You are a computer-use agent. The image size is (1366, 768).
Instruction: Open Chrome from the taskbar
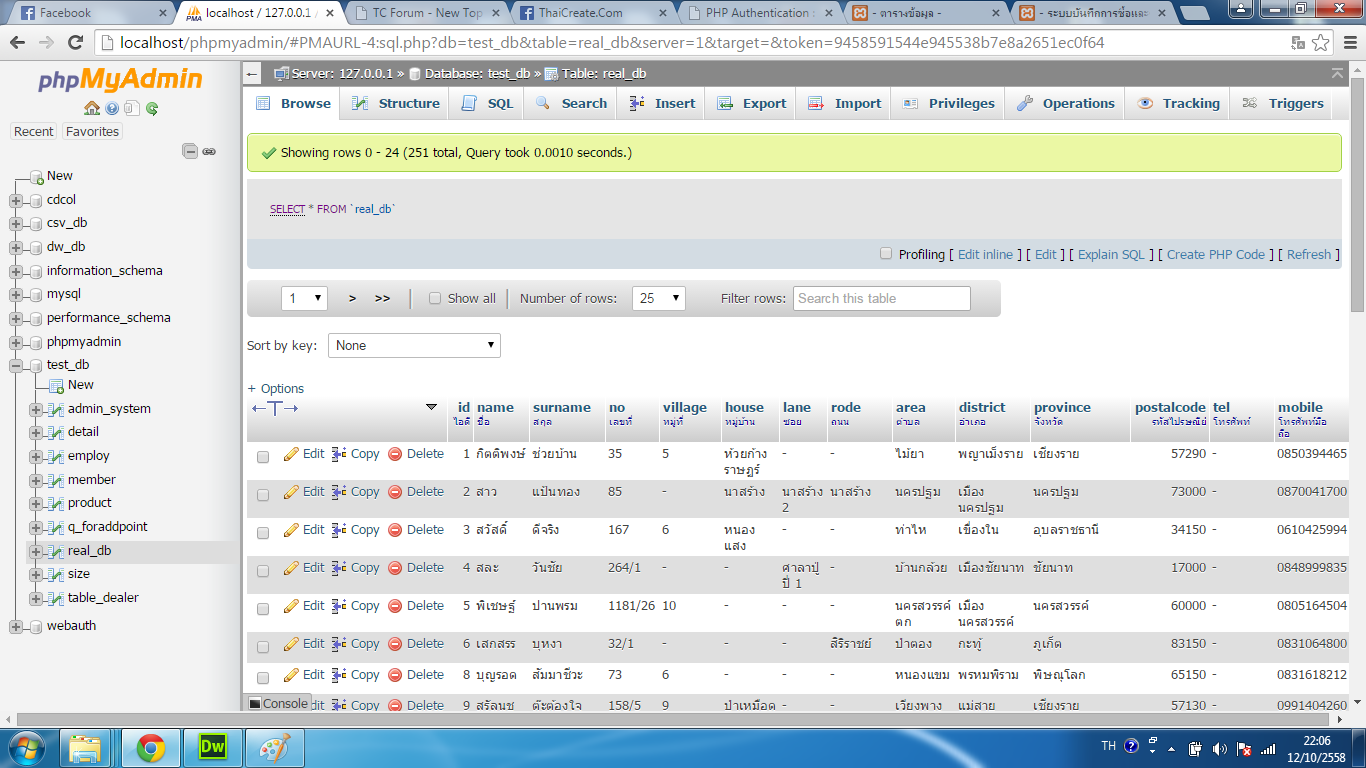151,747
